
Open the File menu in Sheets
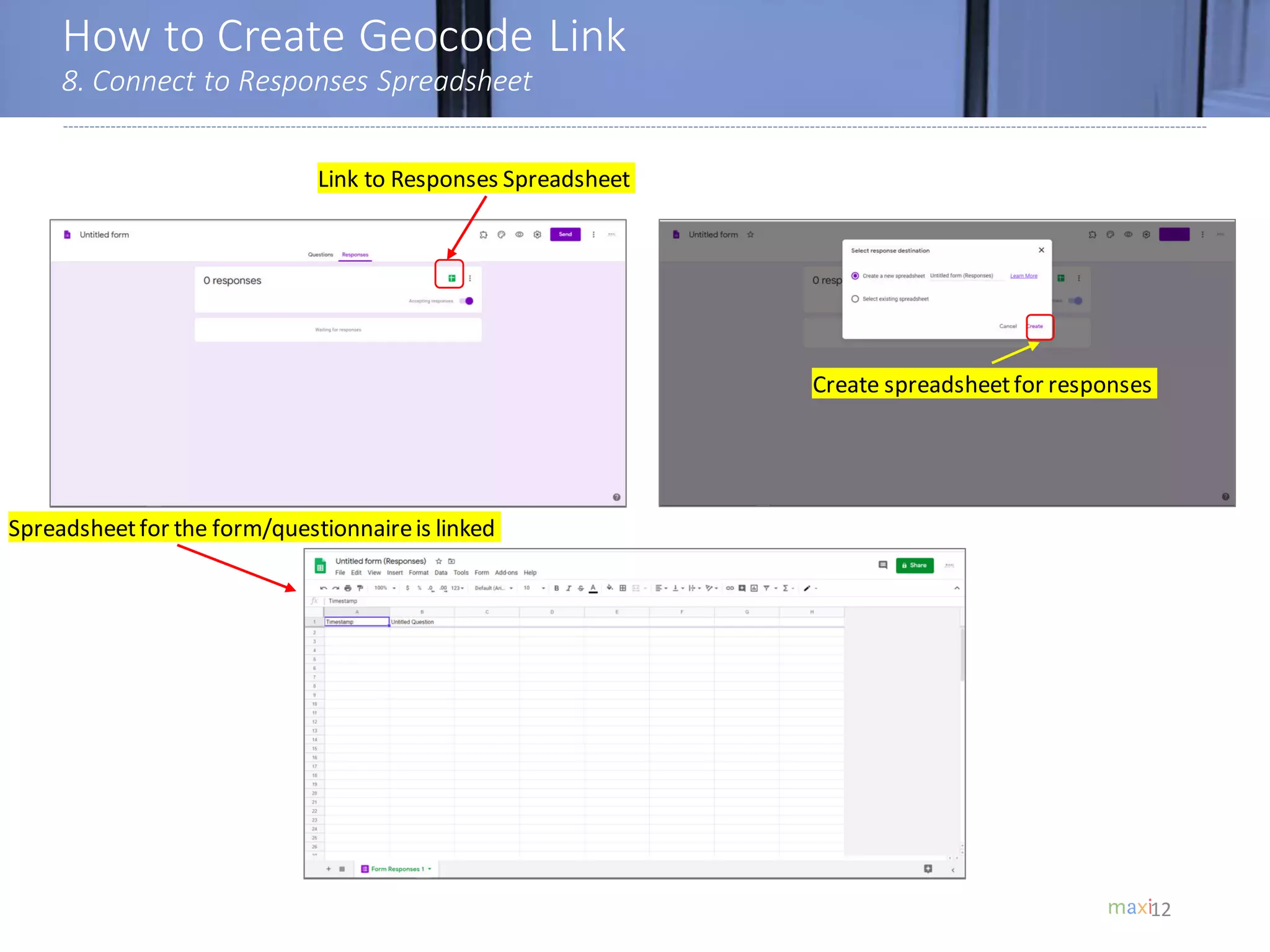340,573
